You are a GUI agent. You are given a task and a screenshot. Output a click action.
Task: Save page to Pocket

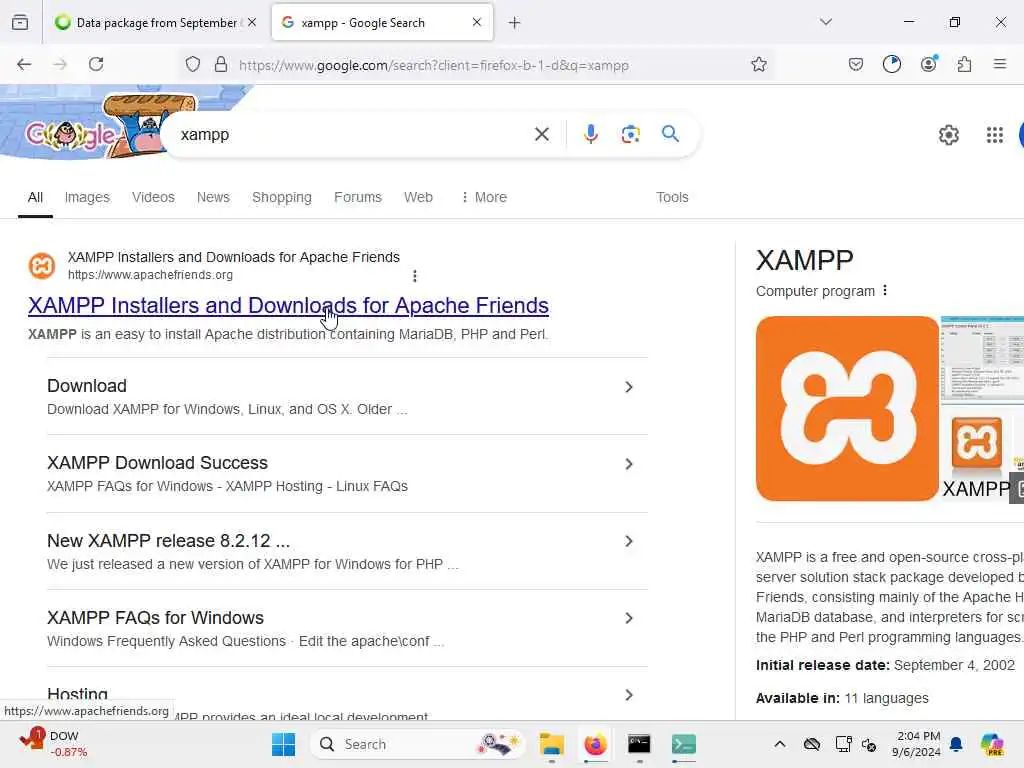coord(856,64)
